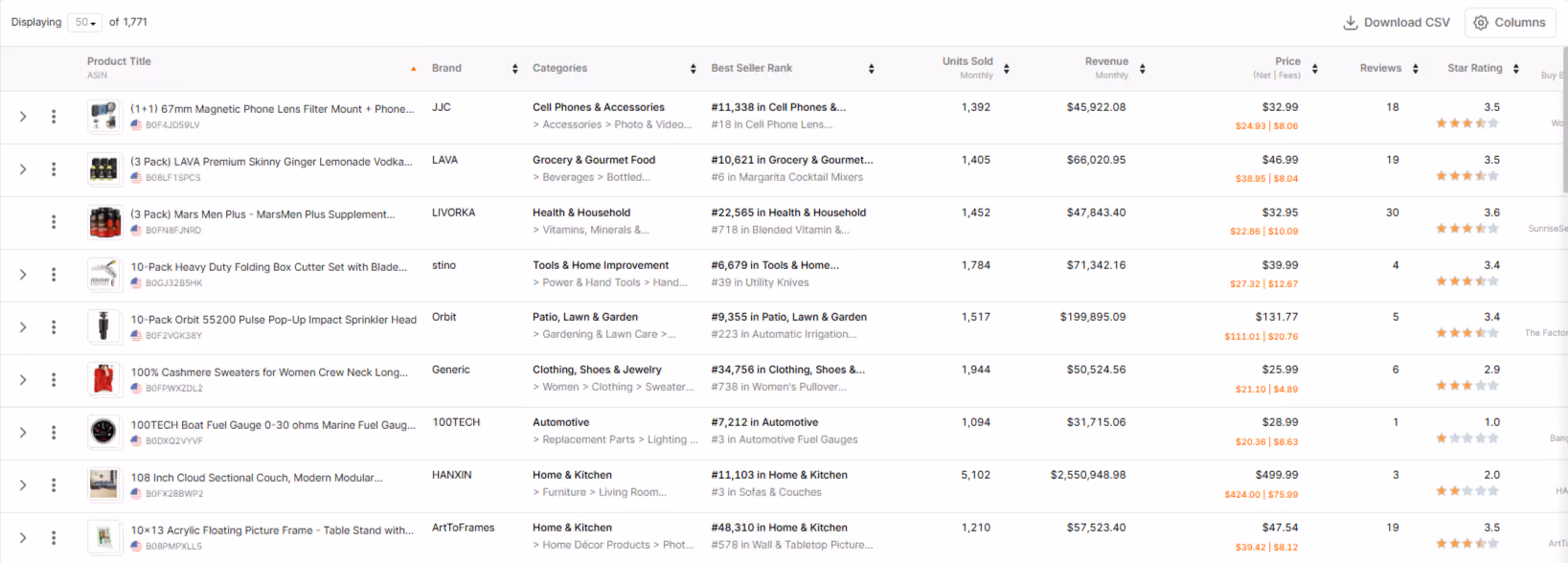
Task: Open the 67mm Magnetic Phone Lens Filter title
Action: coord(272,109)
